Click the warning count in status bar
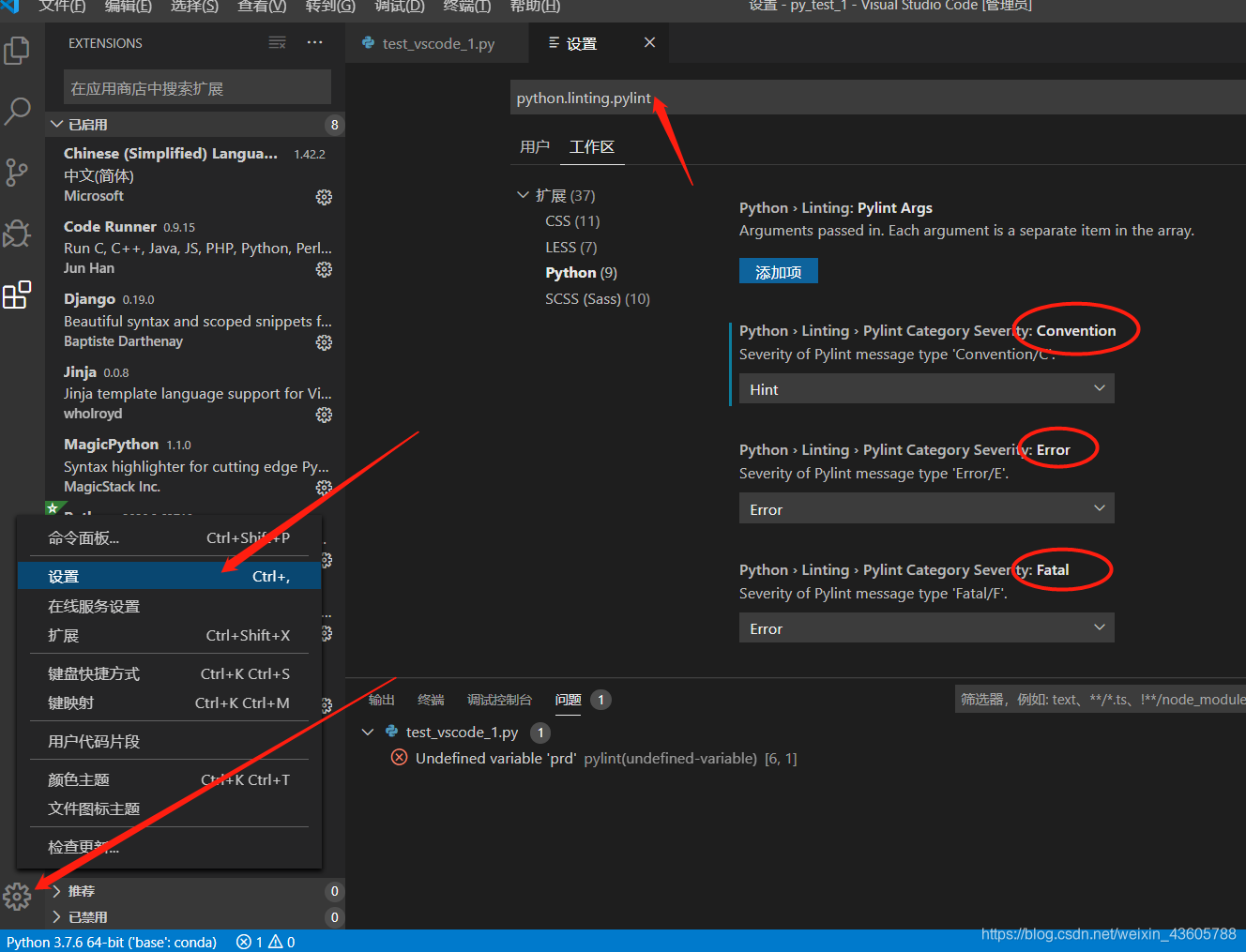This screenshot has width=1246, height=952. (281, 942)
